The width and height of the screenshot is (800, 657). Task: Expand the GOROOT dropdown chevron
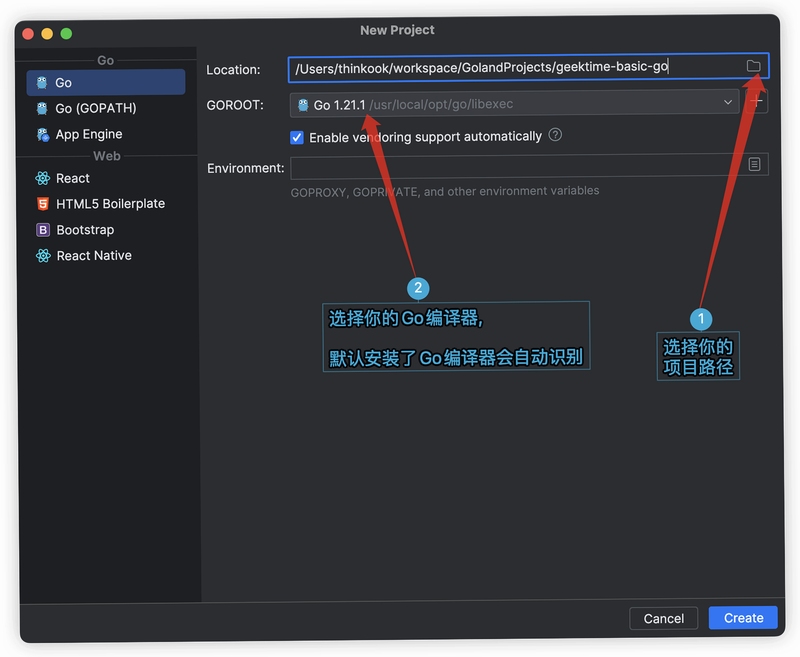click(x=728, y=102)
